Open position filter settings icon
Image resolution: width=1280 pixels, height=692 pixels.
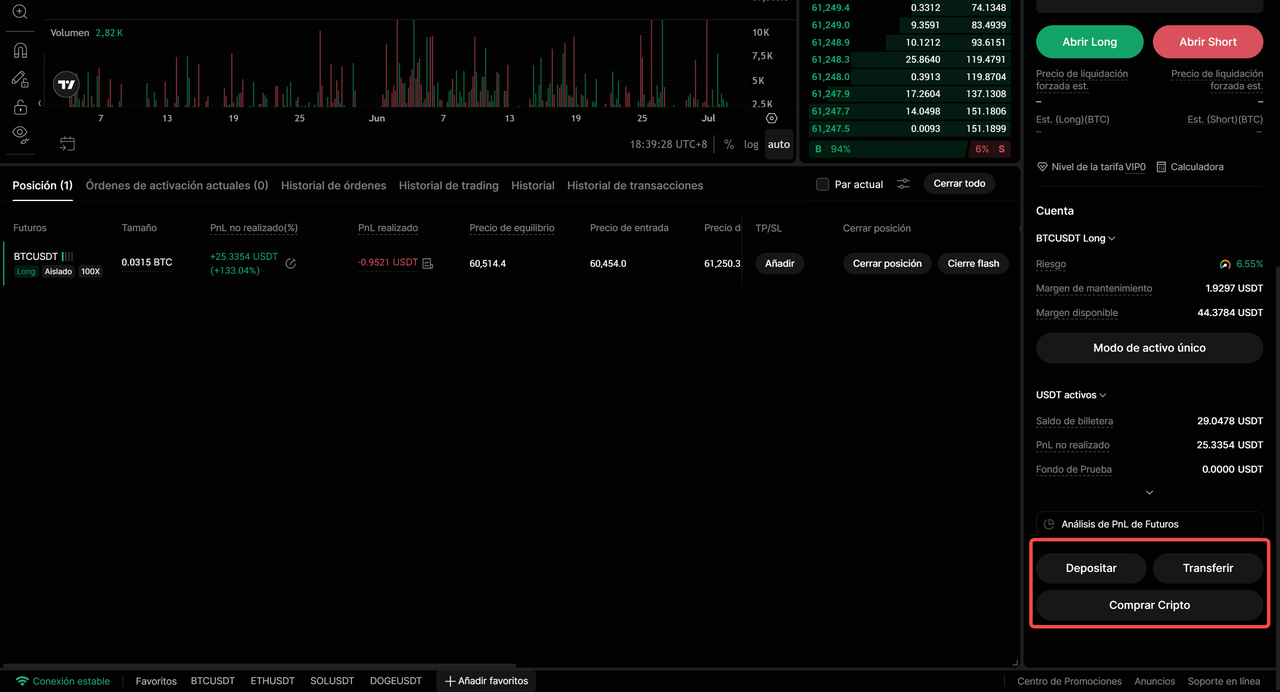(903, 184)
